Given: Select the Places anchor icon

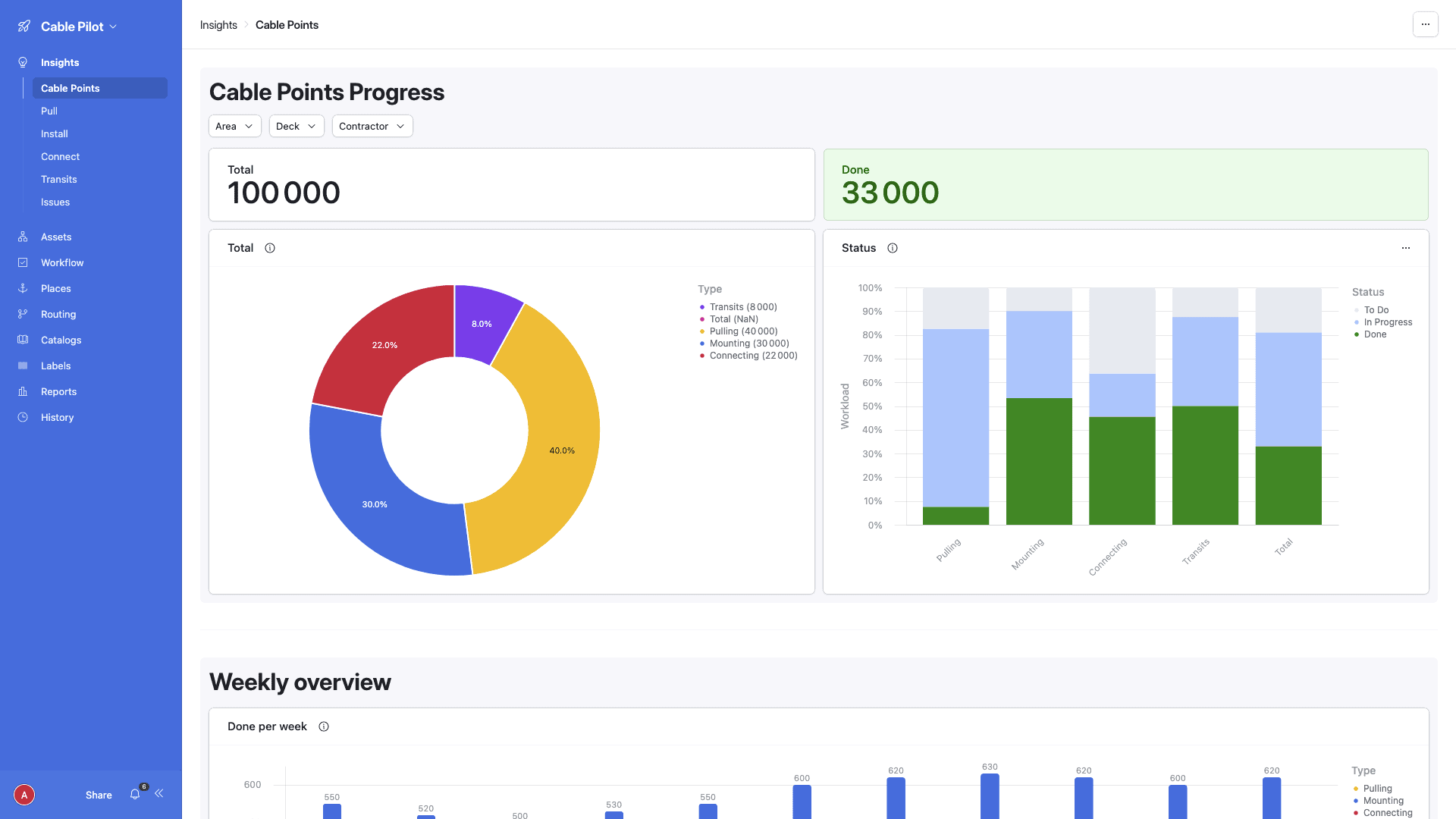Looking at the screenshot, I should 23,288.
